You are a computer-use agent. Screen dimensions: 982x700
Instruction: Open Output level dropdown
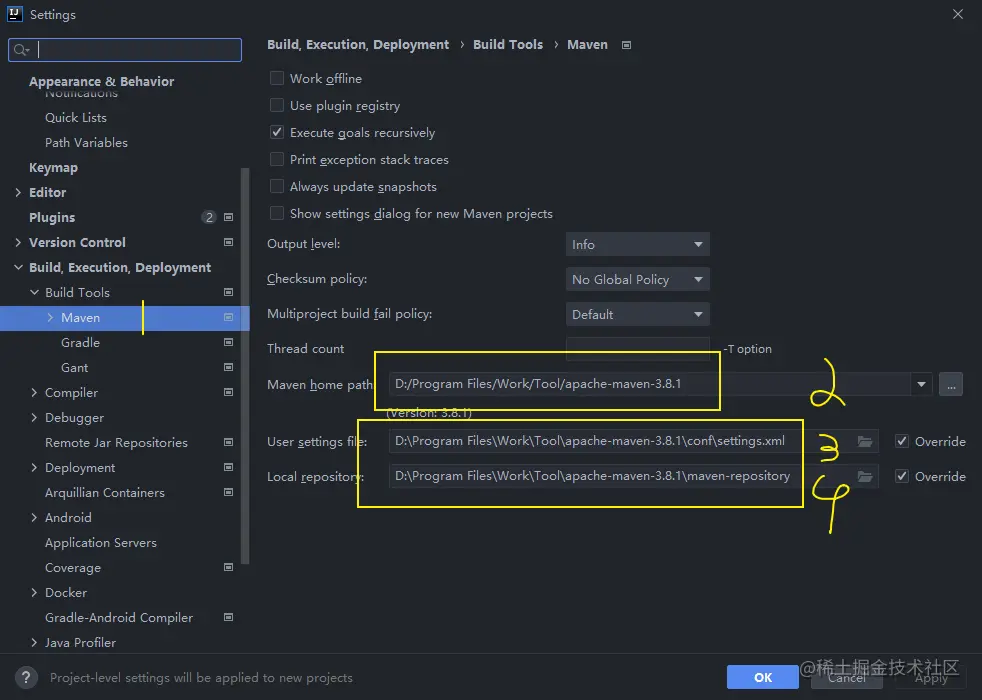638,244
